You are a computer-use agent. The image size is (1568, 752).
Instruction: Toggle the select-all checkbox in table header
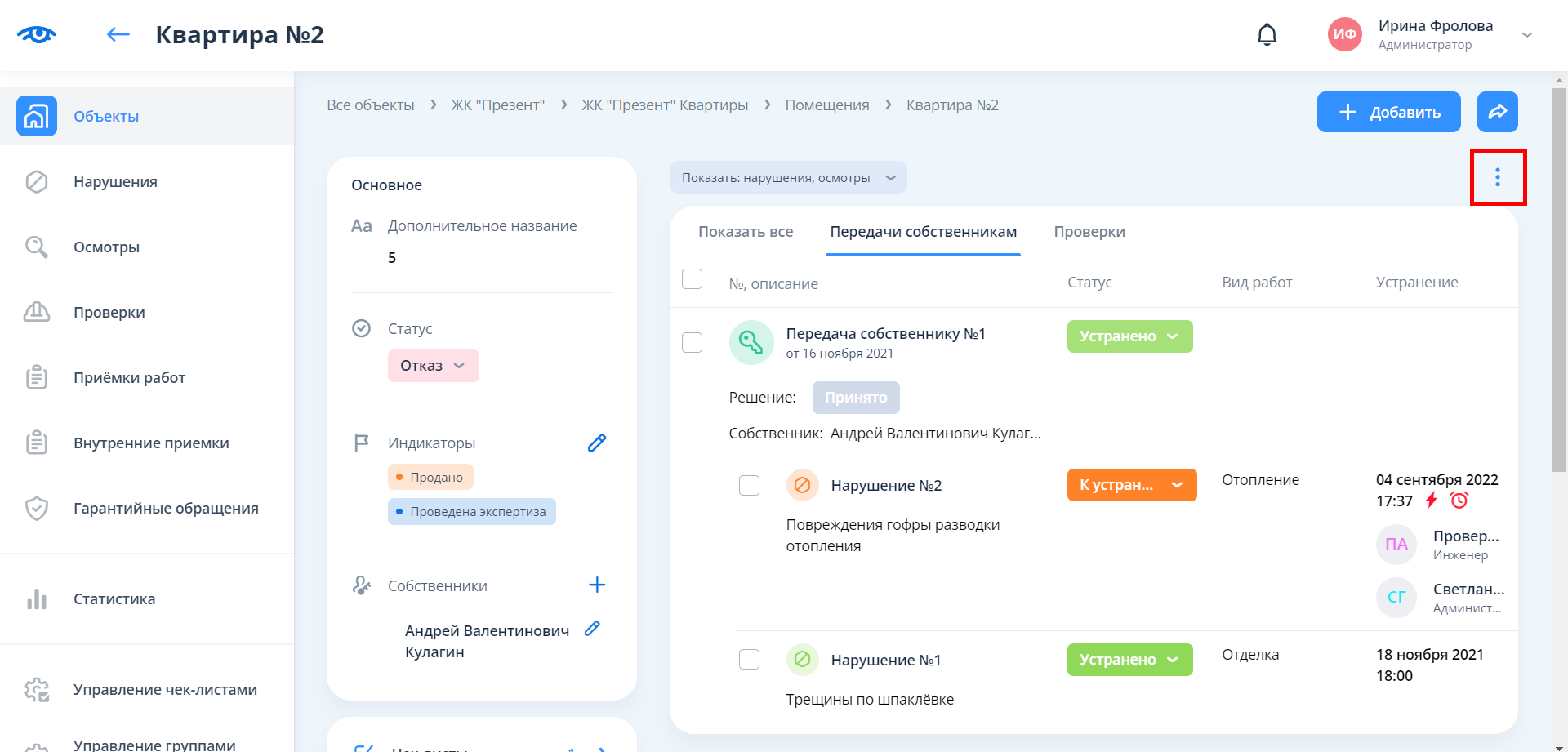[692, 279]
